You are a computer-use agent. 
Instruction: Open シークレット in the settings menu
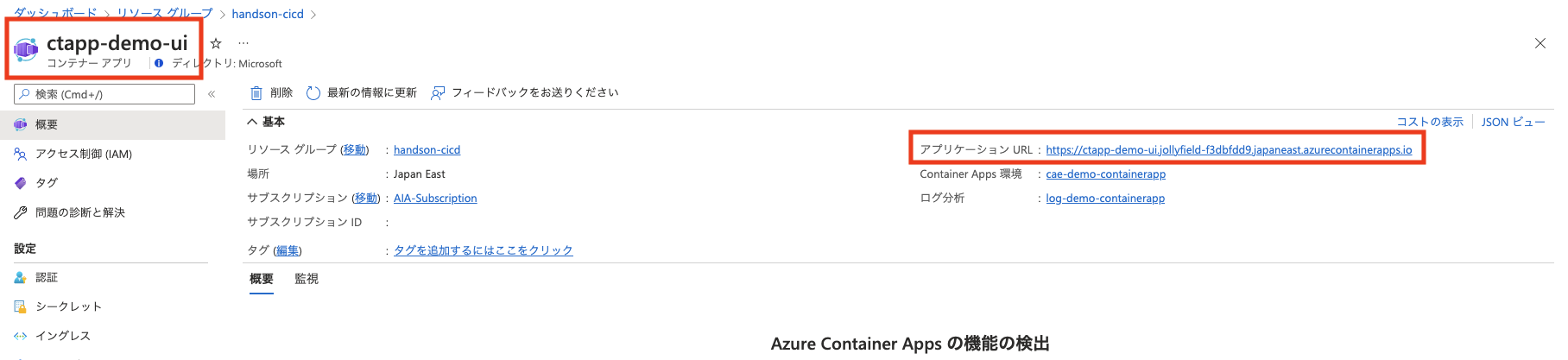[68, 306]
